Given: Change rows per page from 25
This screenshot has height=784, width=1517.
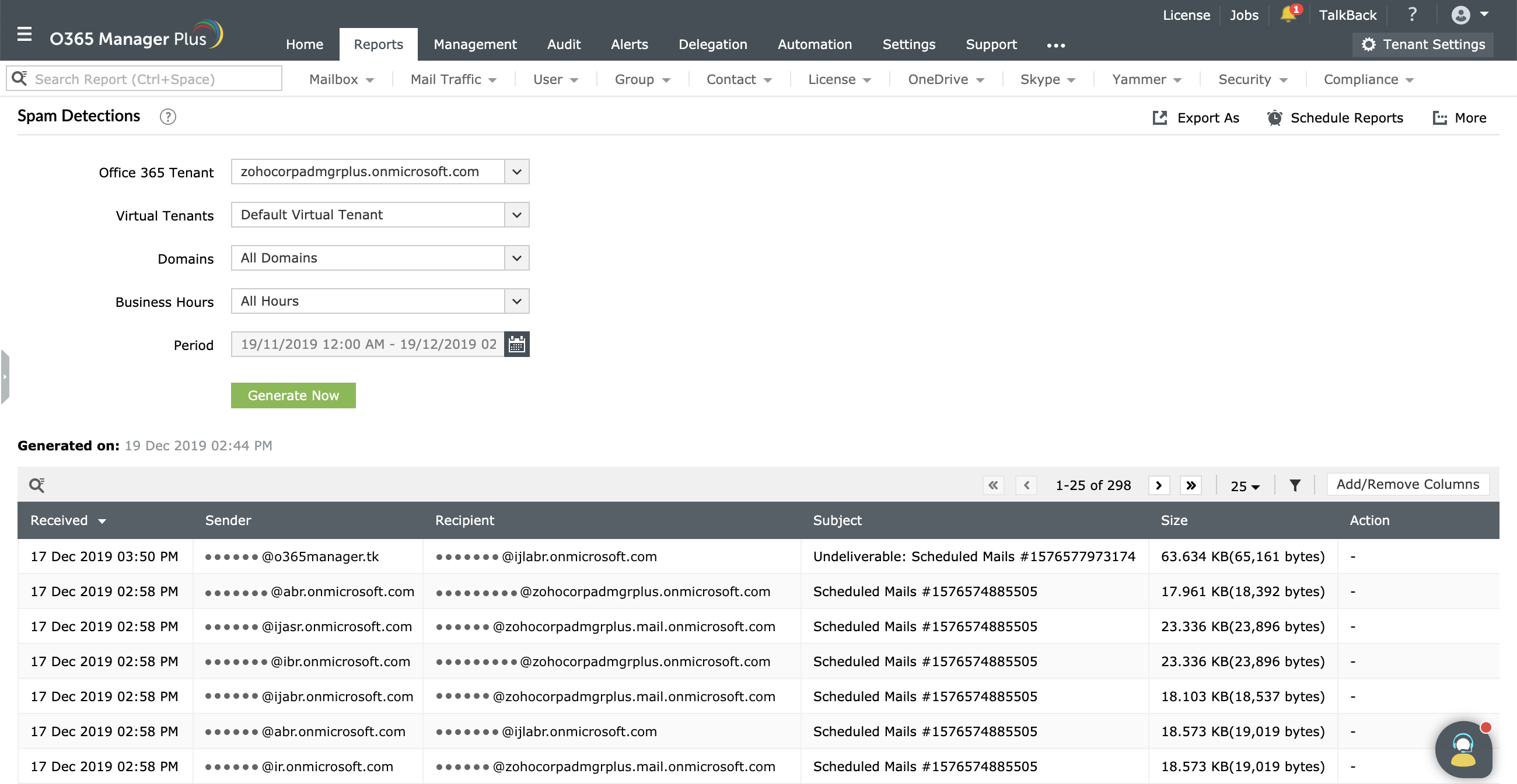Looking at the screenshot, I should (x=1245, y=486).
